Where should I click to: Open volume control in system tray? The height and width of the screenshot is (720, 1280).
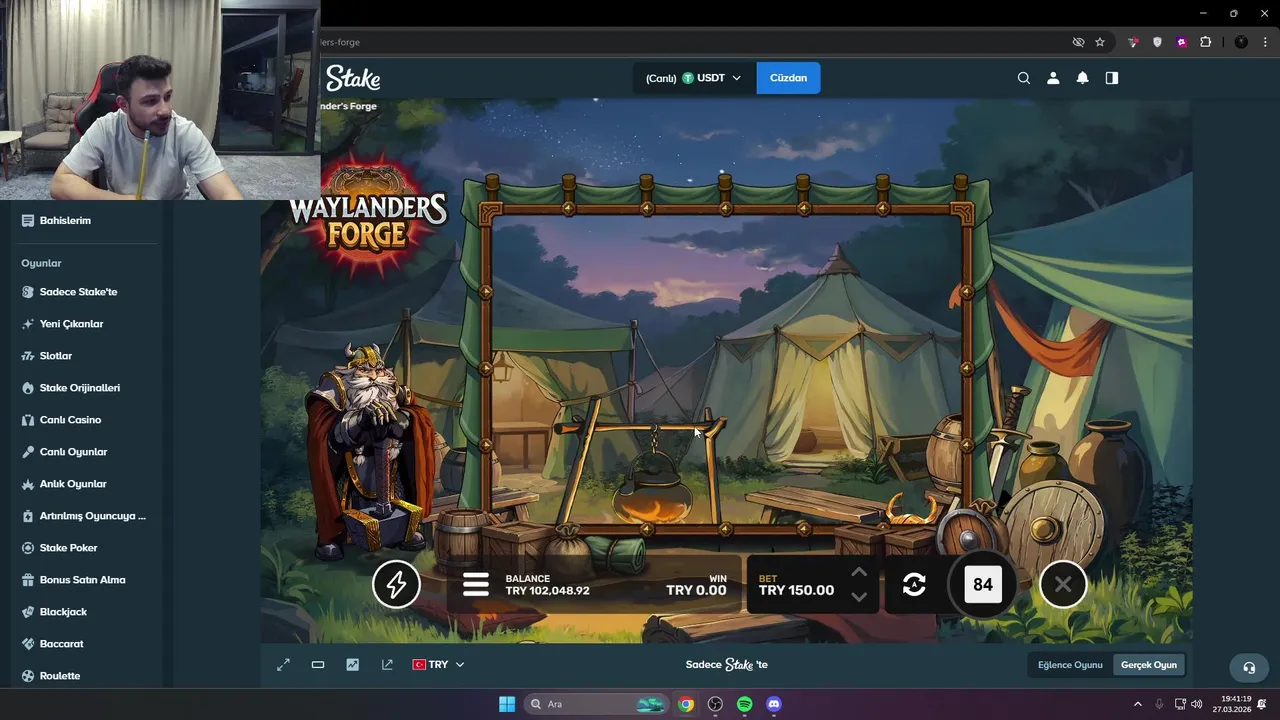(1197, 704)
